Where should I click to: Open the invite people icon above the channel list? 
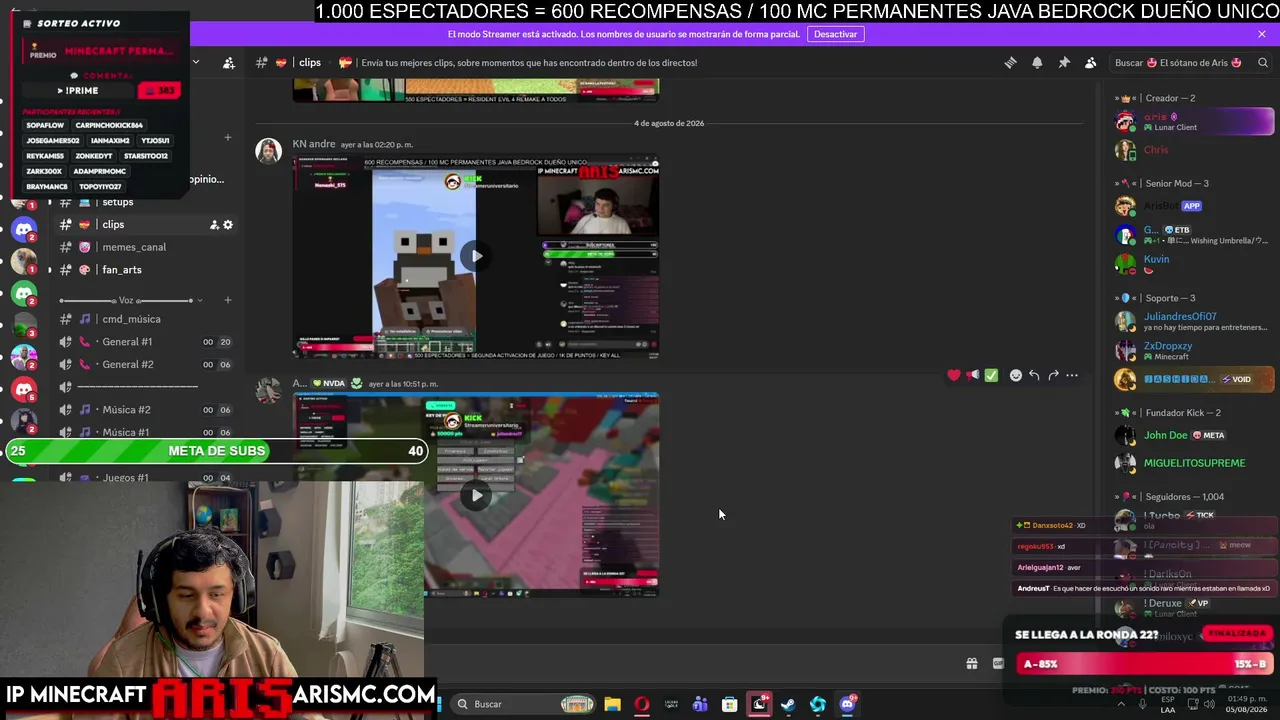tap(228, 62)
